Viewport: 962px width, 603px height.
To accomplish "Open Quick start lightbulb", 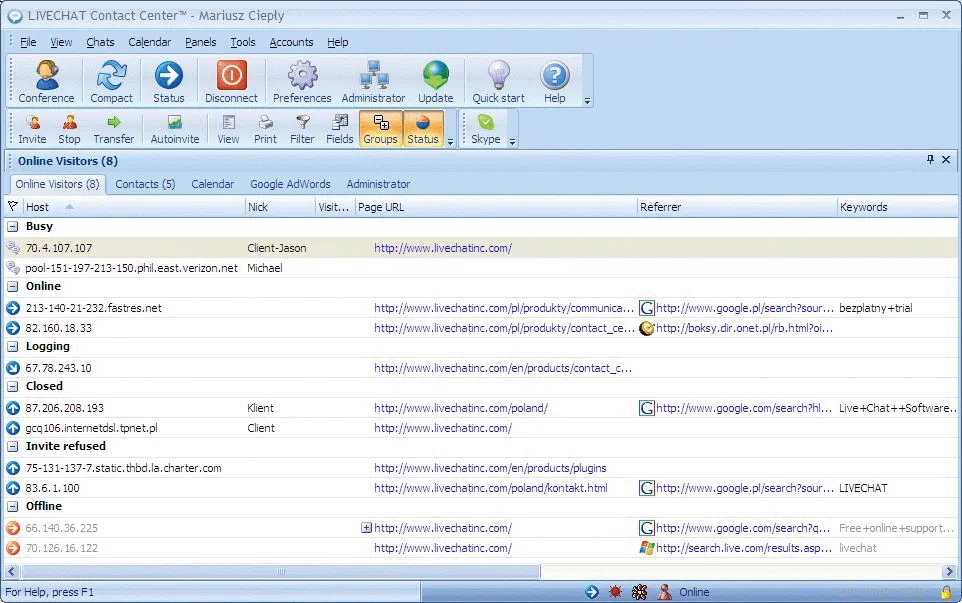I will point(498,82).
